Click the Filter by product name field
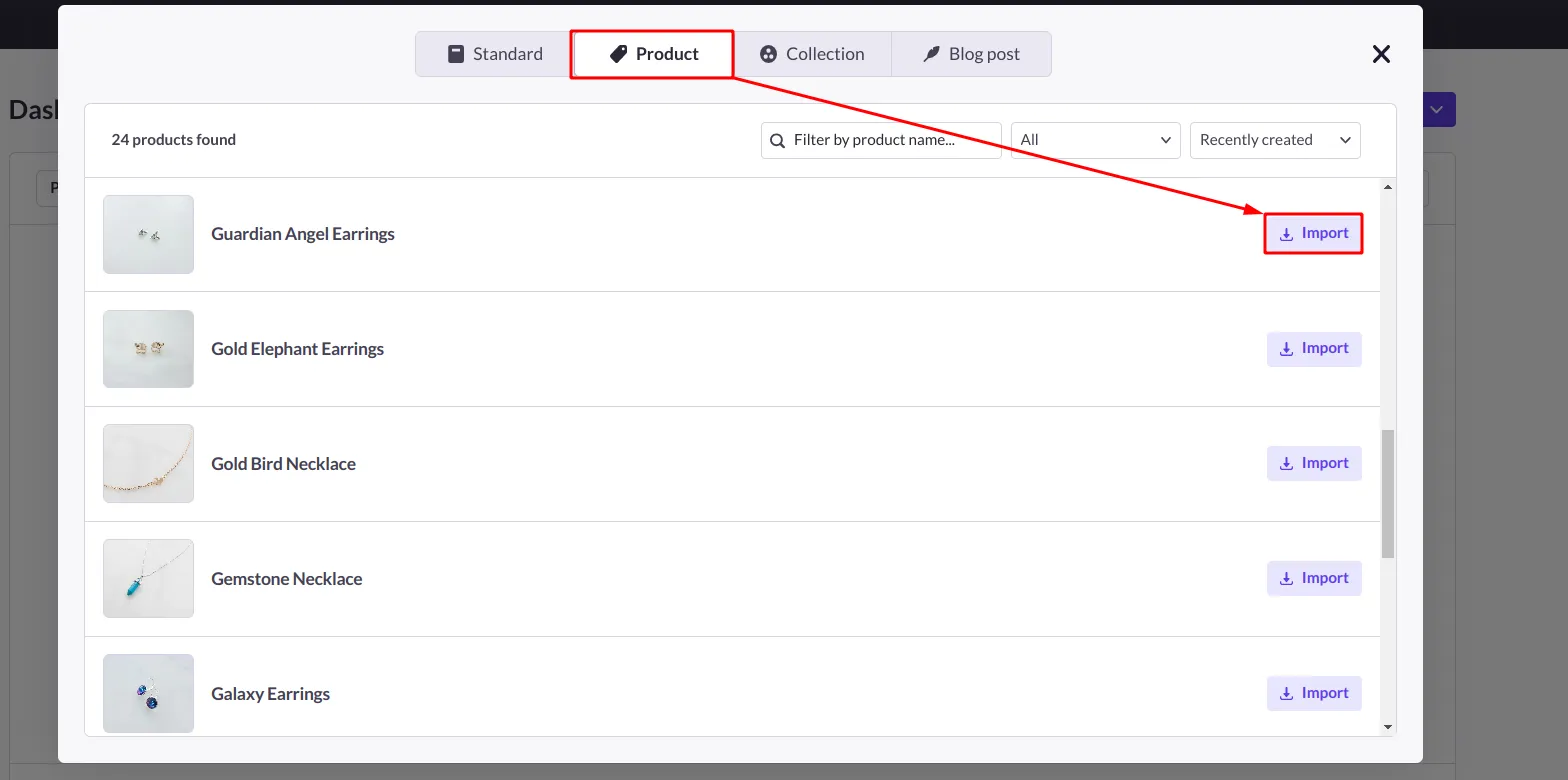This screenshot has height=780, width=1568. 881,140
